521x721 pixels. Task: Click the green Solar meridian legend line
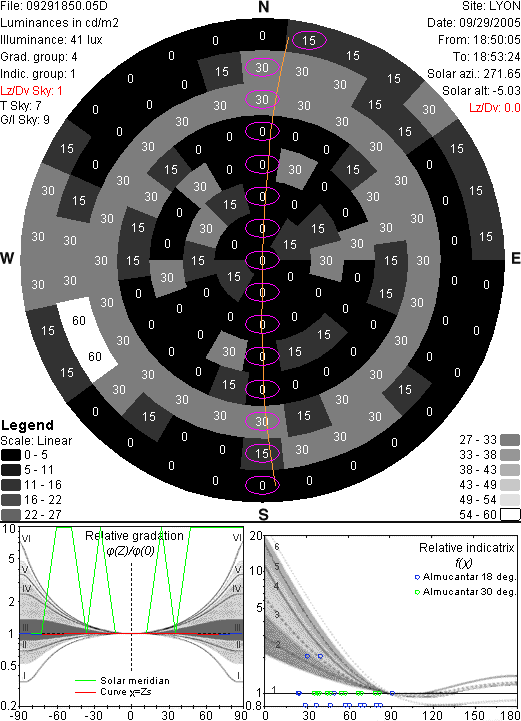(86, 681)
